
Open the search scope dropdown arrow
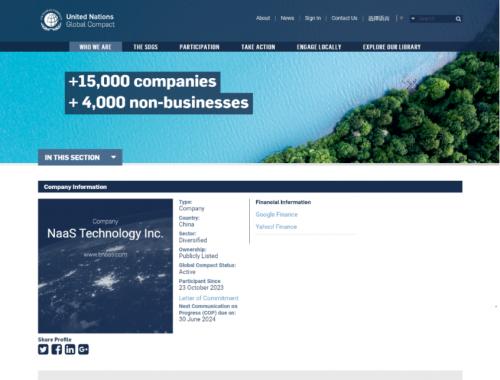413,19
